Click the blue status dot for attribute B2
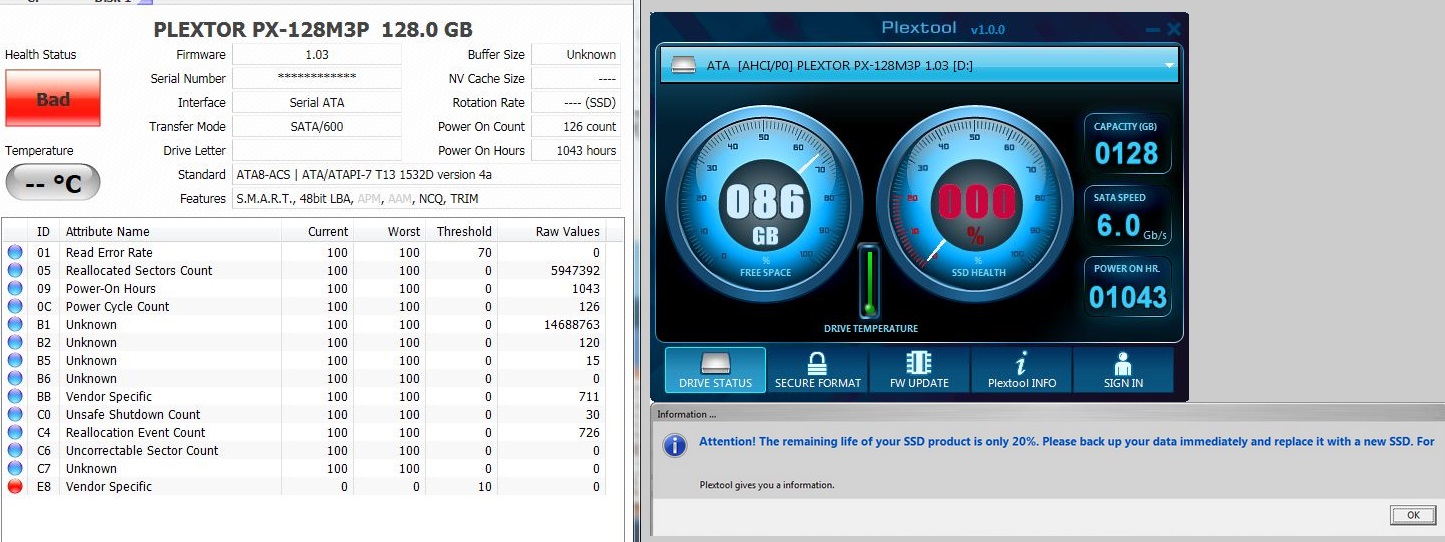Screen dimensions: 1445x542 tap(15, 343)
